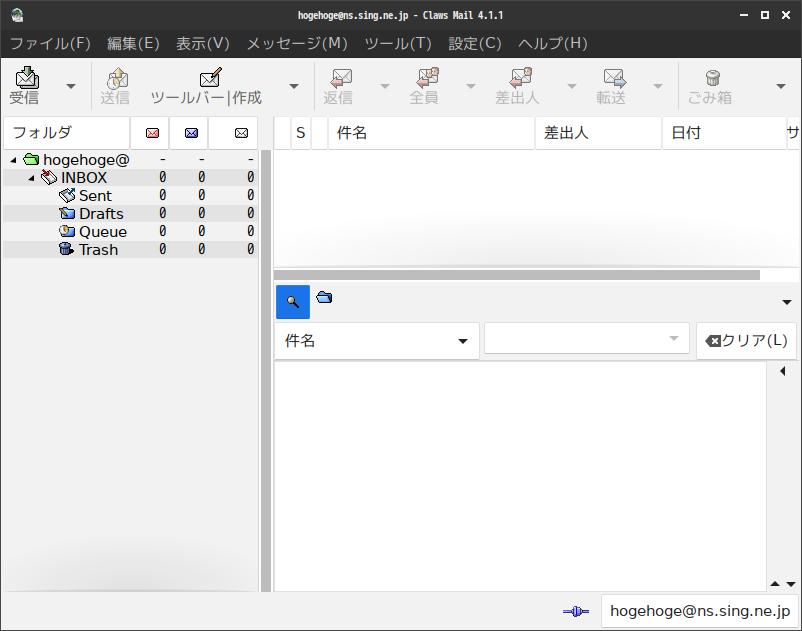Select the INBOX folder
802x631 pixels.
tap(130, 177)
